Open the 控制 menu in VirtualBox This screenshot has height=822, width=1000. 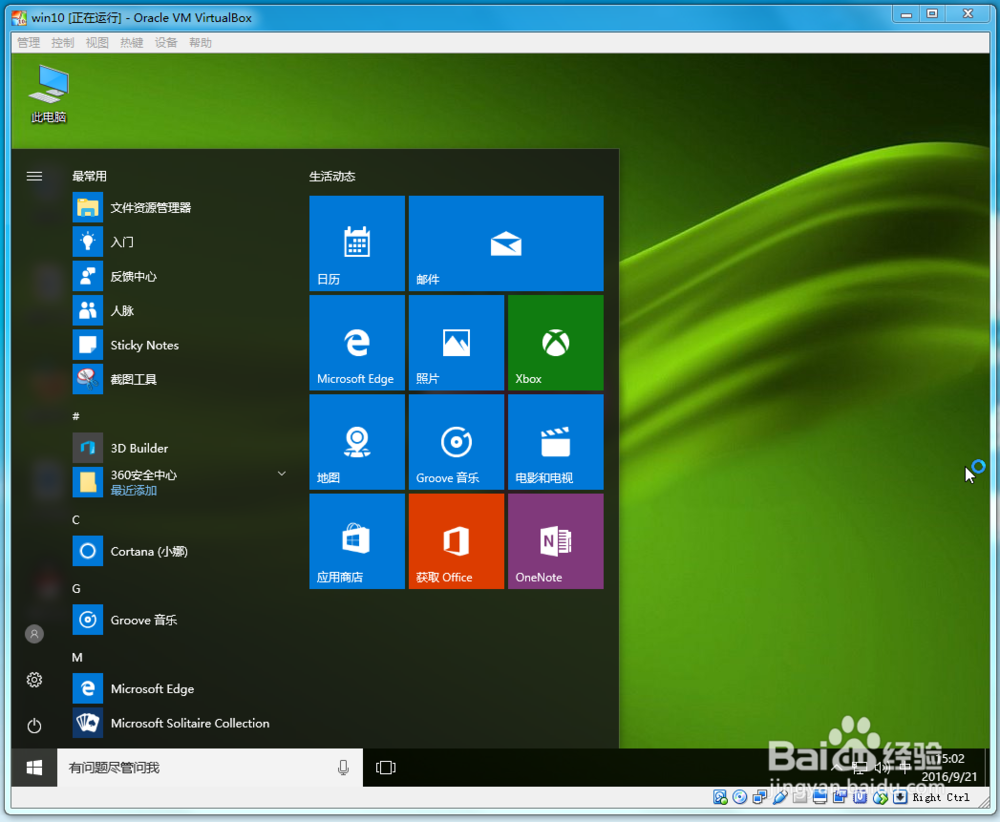[x=63, y=43]
